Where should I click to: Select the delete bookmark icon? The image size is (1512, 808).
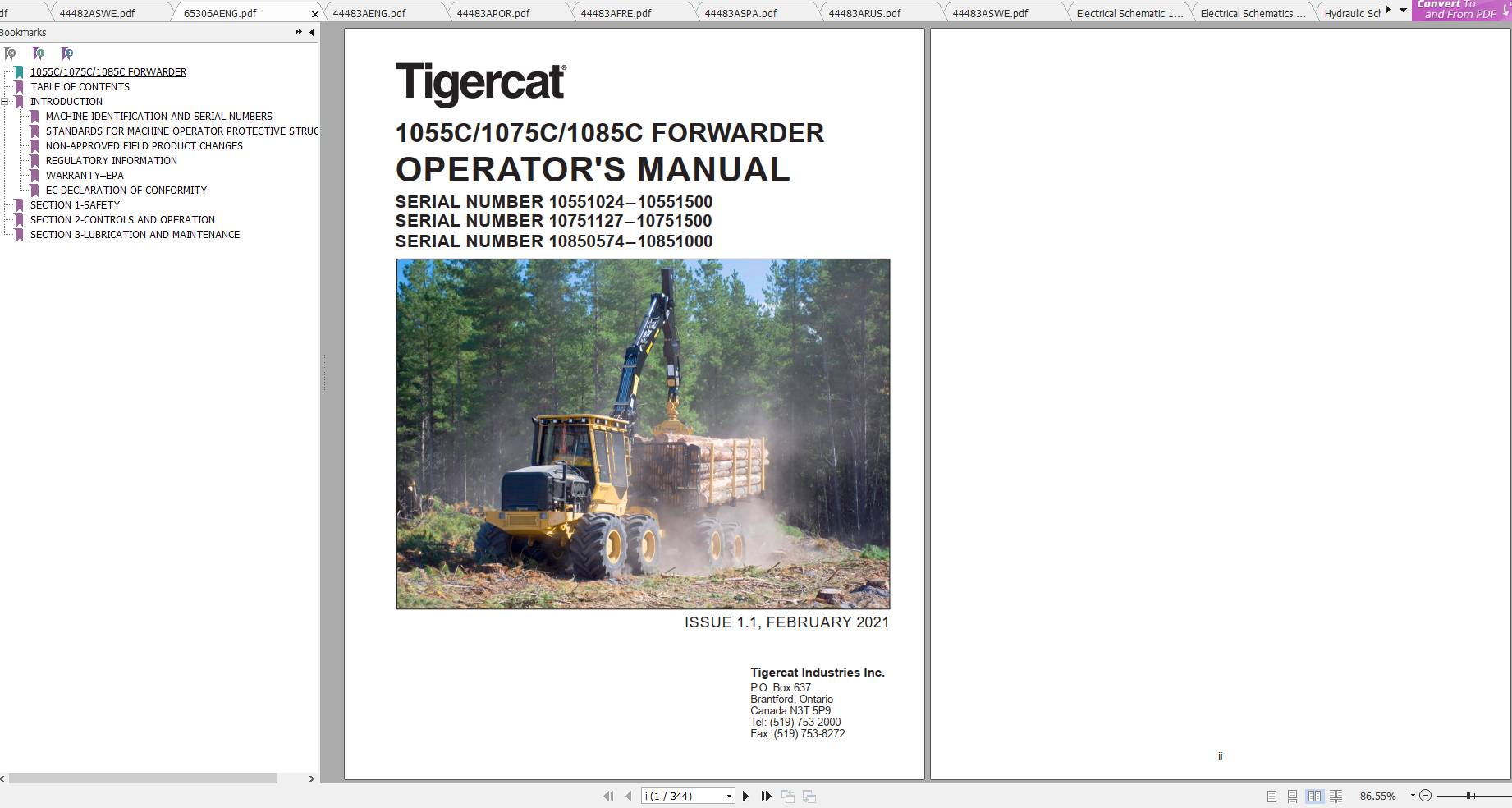10,53
